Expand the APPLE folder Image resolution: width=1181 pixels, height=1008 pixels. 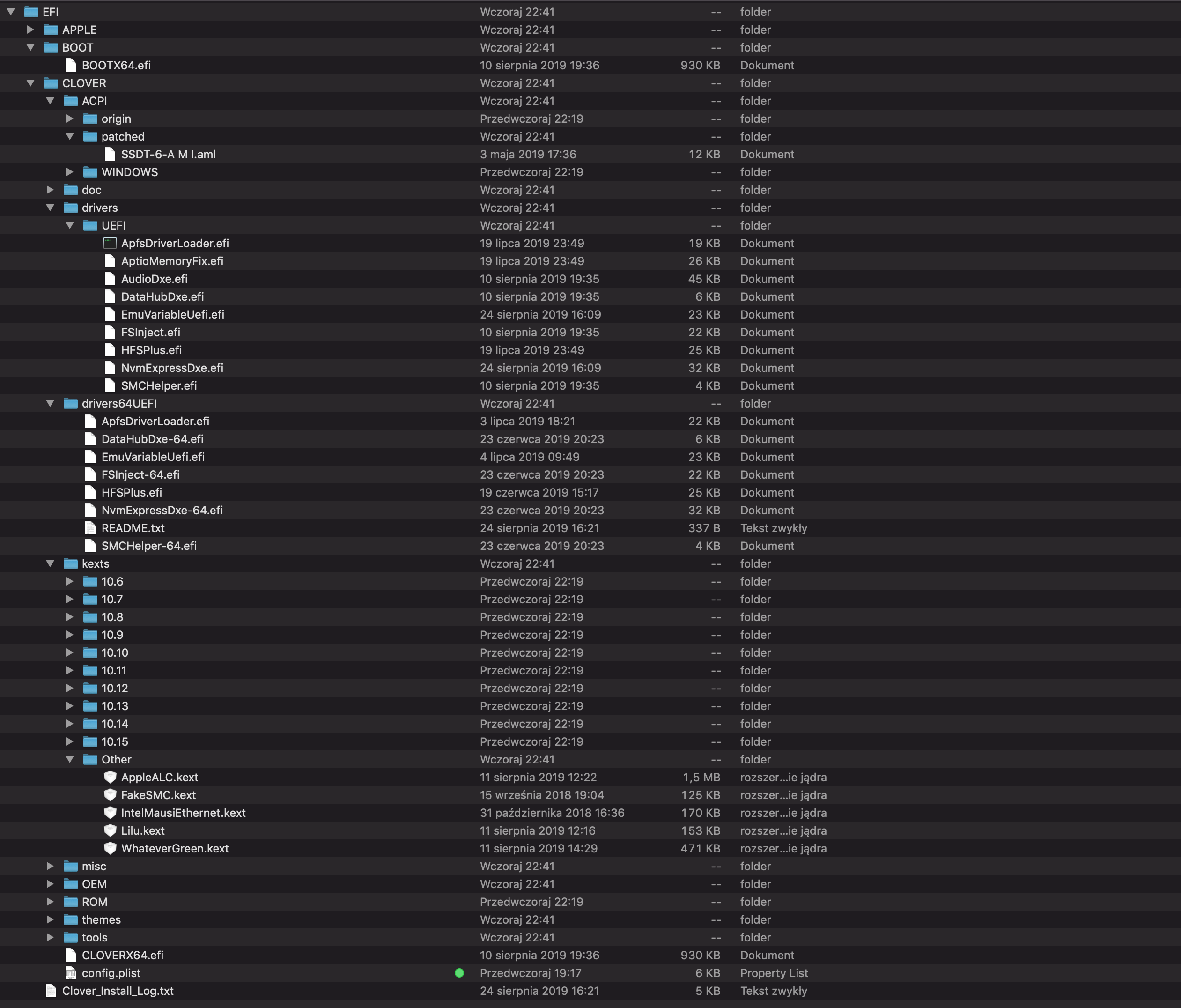(31, 30)
